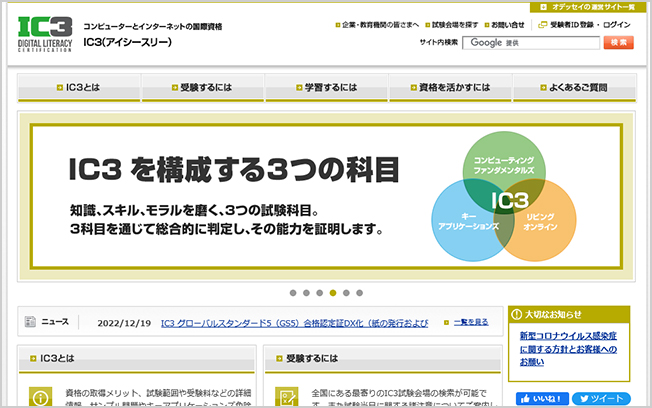Open the よくあるご質問 navigation tab

(x=574, y=87)
